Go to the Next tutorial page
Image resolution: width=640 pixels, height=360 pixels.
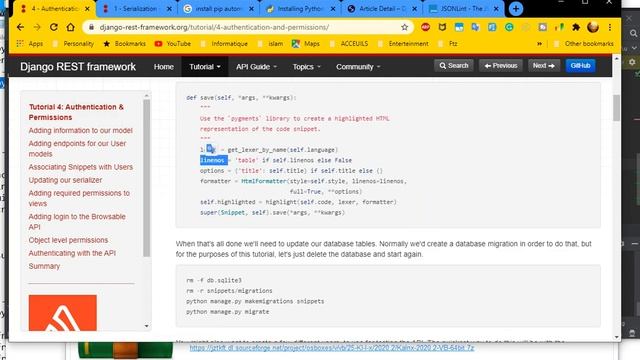coord(544,66)
